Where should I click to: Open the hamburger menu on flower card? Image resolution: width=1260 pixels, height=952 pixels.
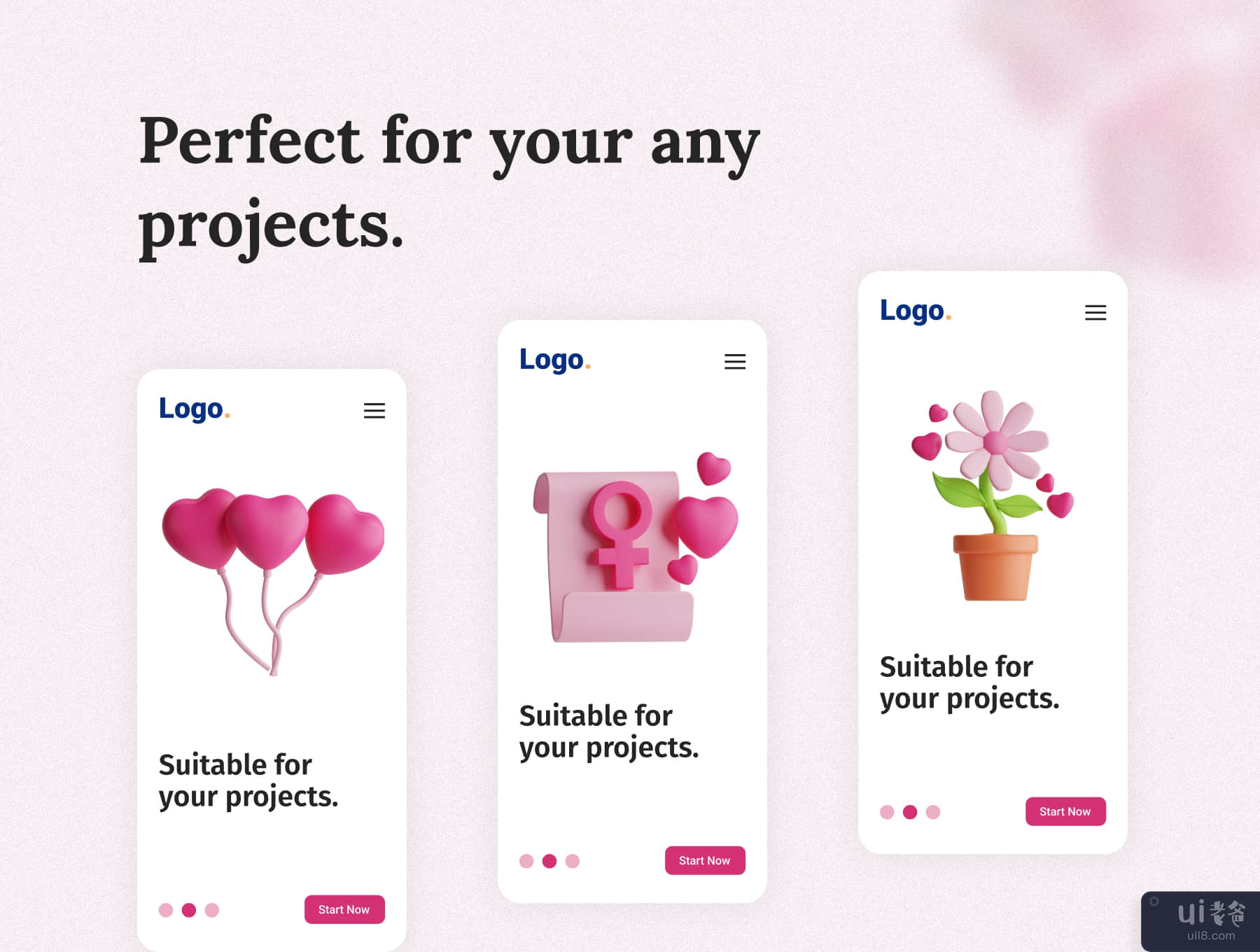[1095, 313]
